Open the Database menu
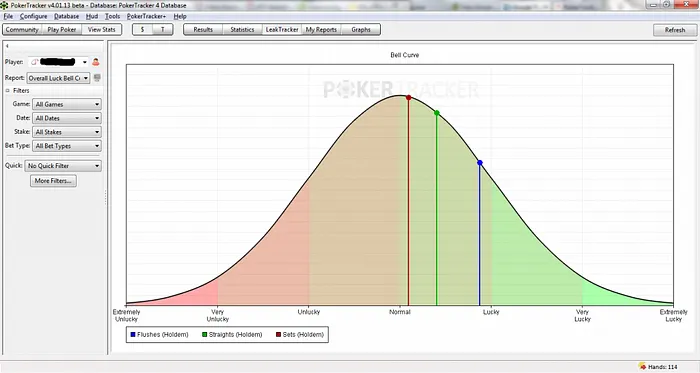 (x=67, y=16)
